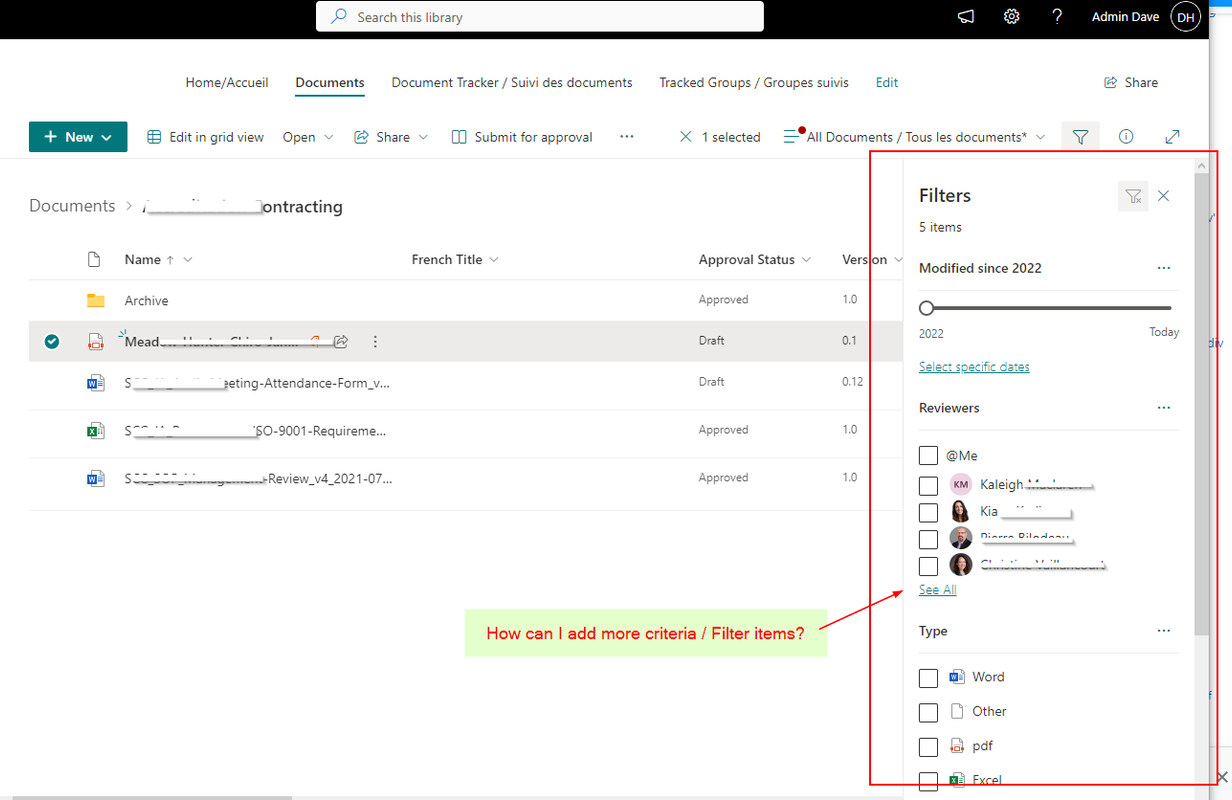
Task: Expand content to full screen icon
Action: [1173, 137]
